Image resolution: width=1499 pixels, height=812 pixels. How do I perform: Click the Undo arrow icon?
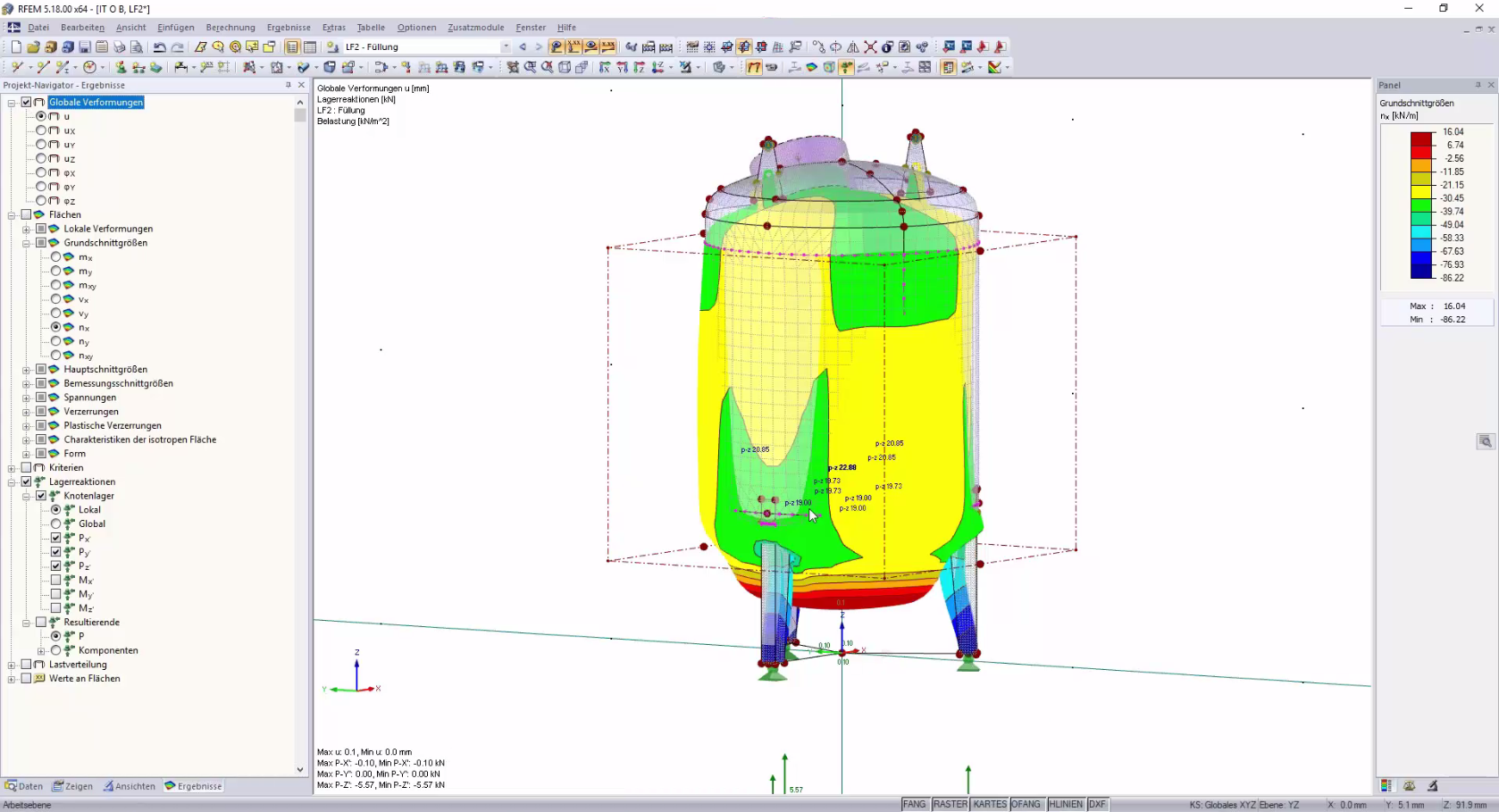160,46
